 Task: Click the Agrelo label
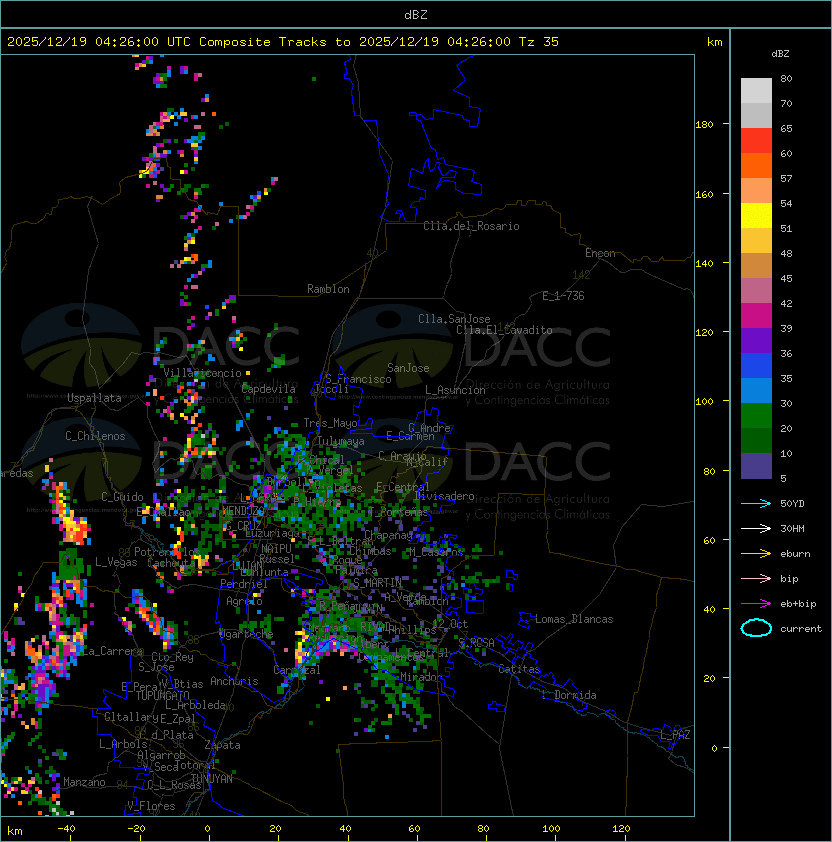pos(244,601)
